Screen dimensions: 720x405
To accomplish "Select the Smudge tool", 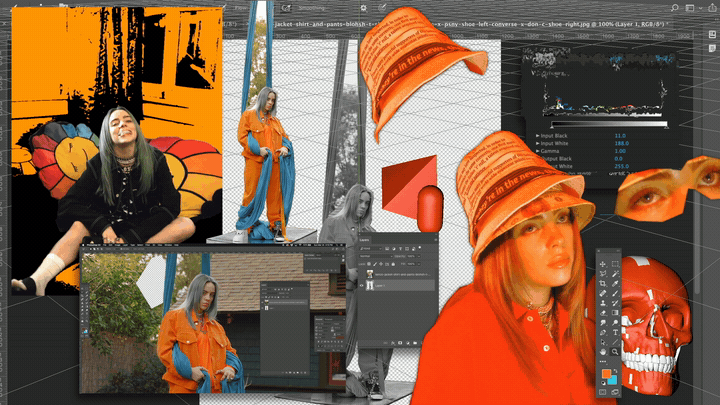I will tap(603, 322).
